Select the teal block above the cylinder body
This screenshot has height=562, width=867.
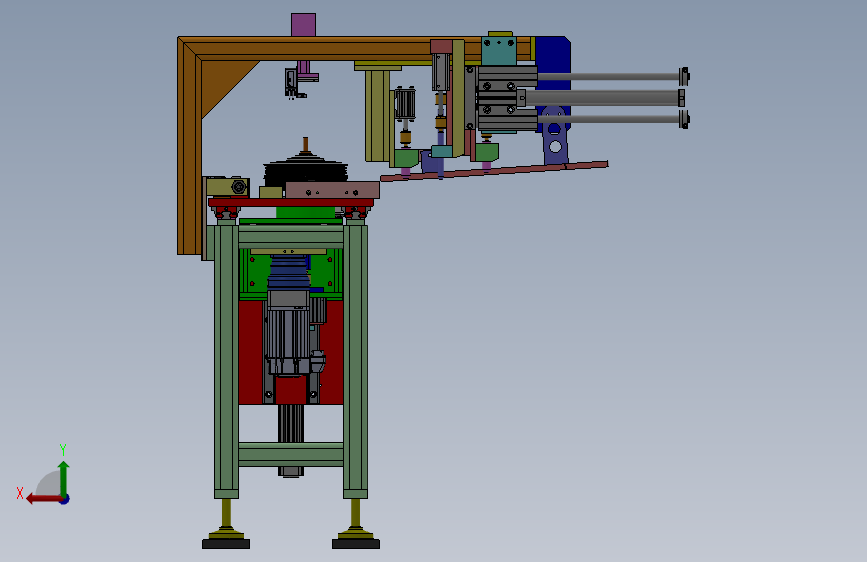(499, 50)
